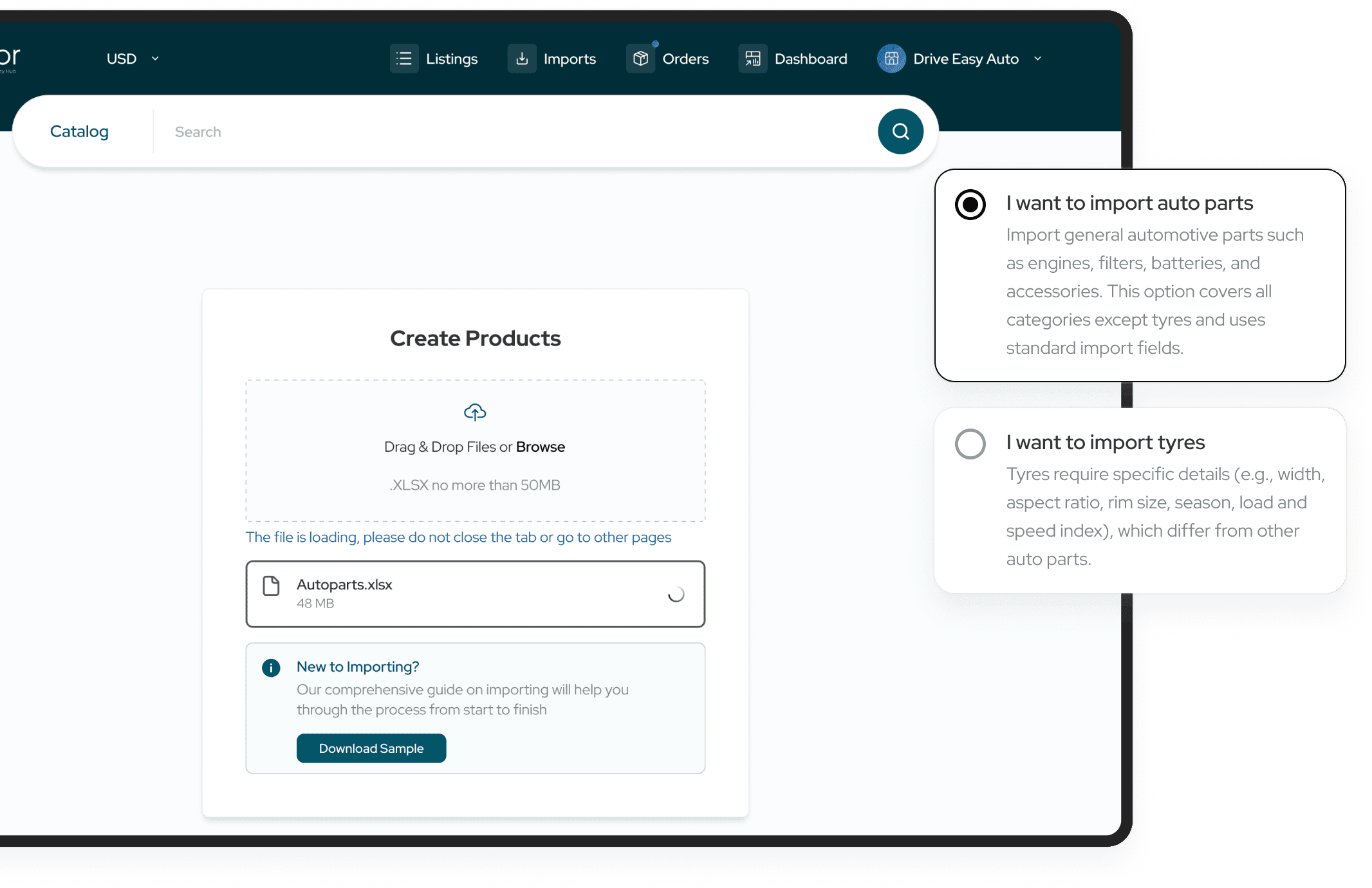Click the drag and drop upload area
The width and height of the screenshot is (1372, 888).
(x=475, y=450)
